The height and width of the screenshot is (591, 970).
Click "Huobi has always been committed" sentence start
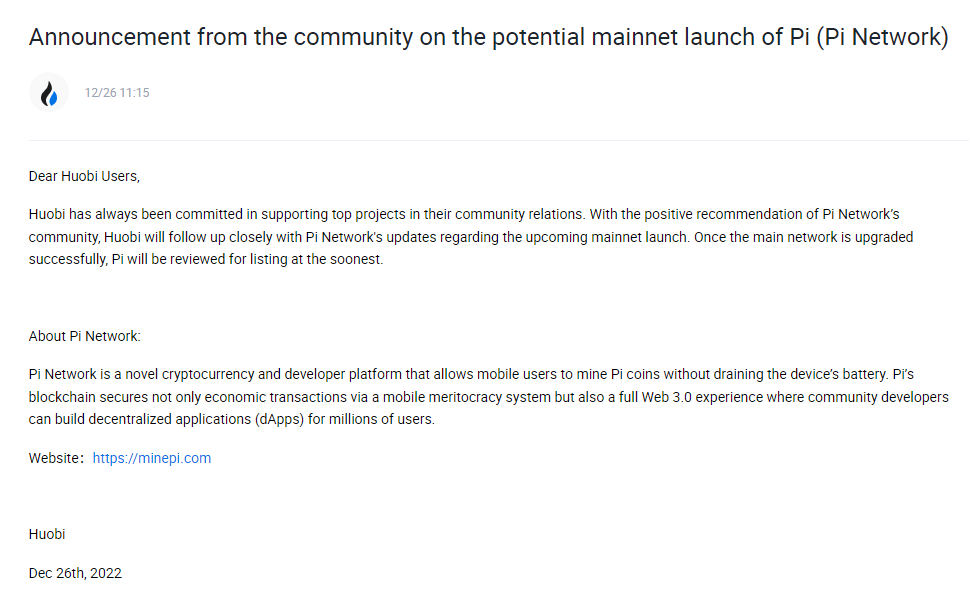(x=130, y=214)
